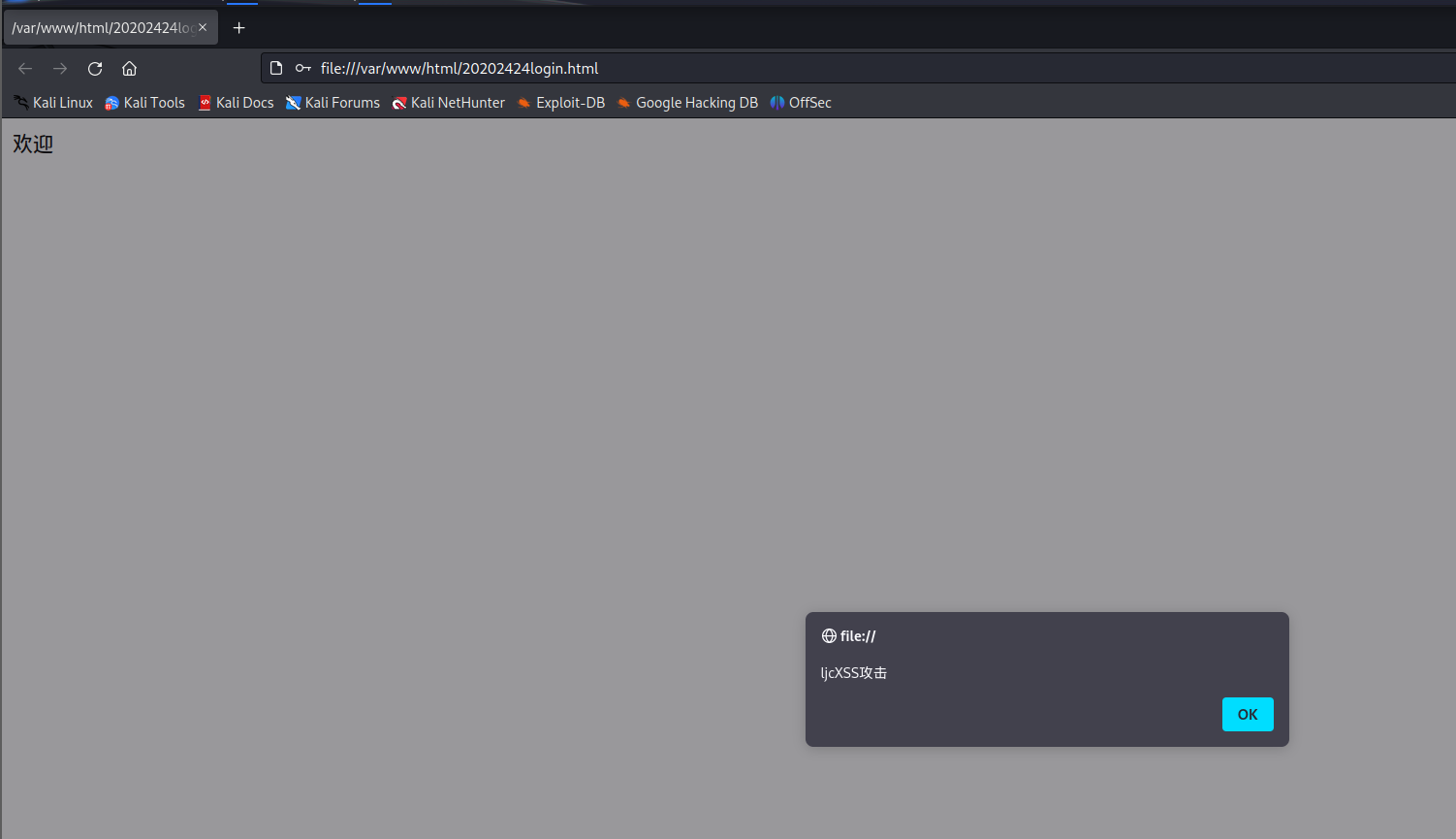1456x839 pixels.
Task: Open the OffSec bookmark
Action: (x=801, y=103)
